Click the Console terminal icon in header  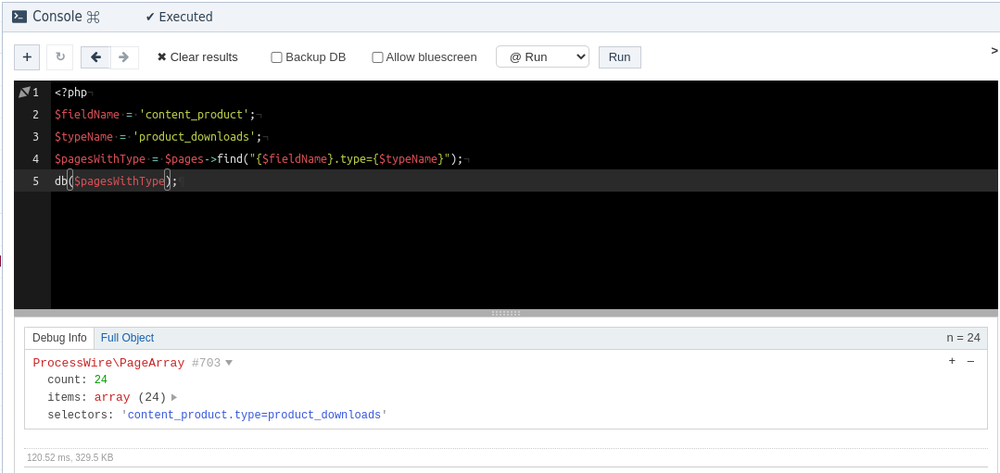pos(19,17)
